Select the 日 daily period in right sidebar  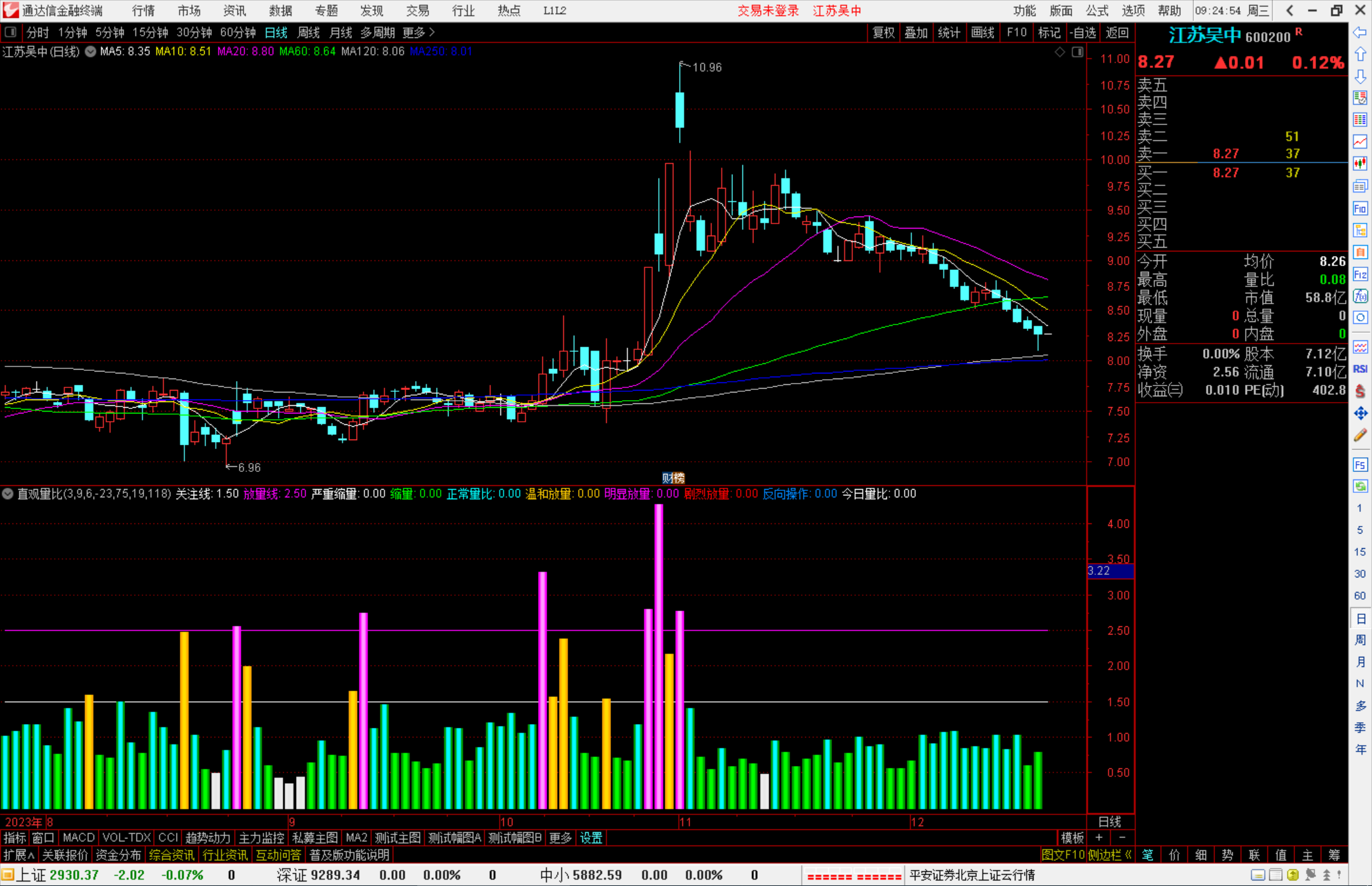(1360, 619)
